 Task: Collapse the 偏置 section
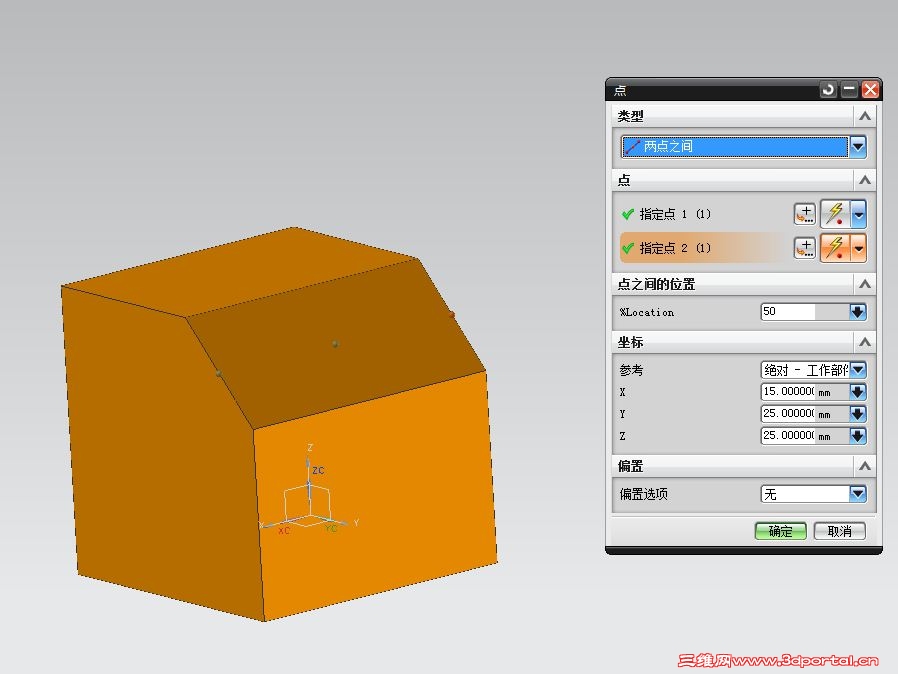[x=865, y=466]
